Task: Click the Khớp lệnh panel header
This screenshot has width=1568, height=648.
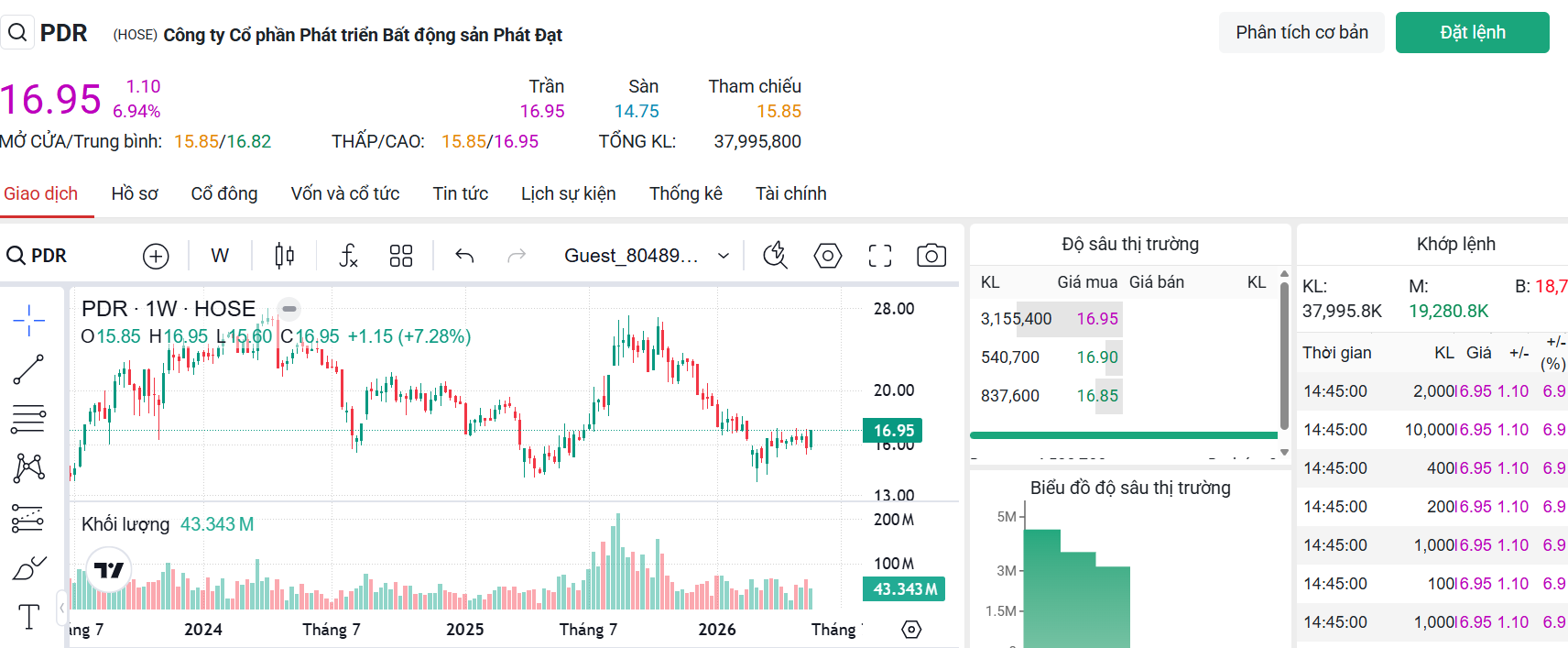Action: coord(1456,244)
